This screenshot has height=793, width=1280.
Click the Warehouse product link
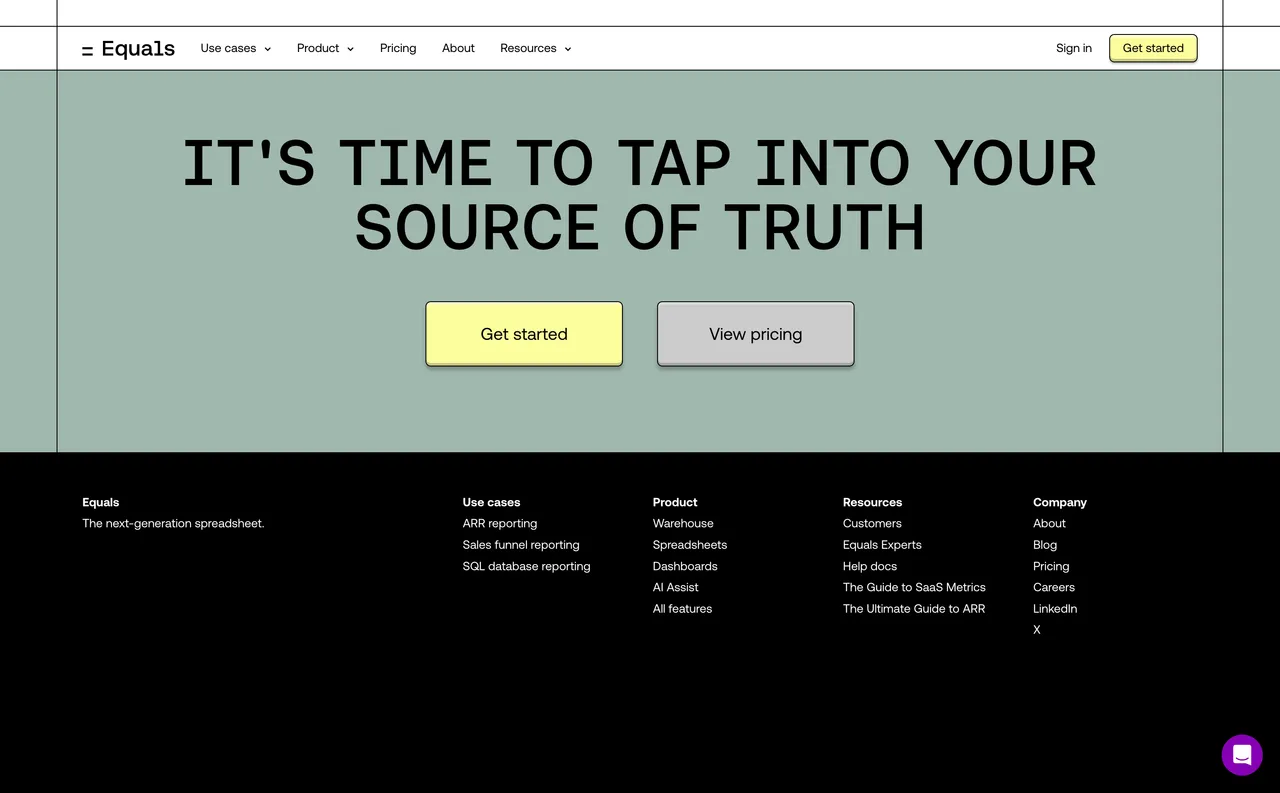point(683,523)
